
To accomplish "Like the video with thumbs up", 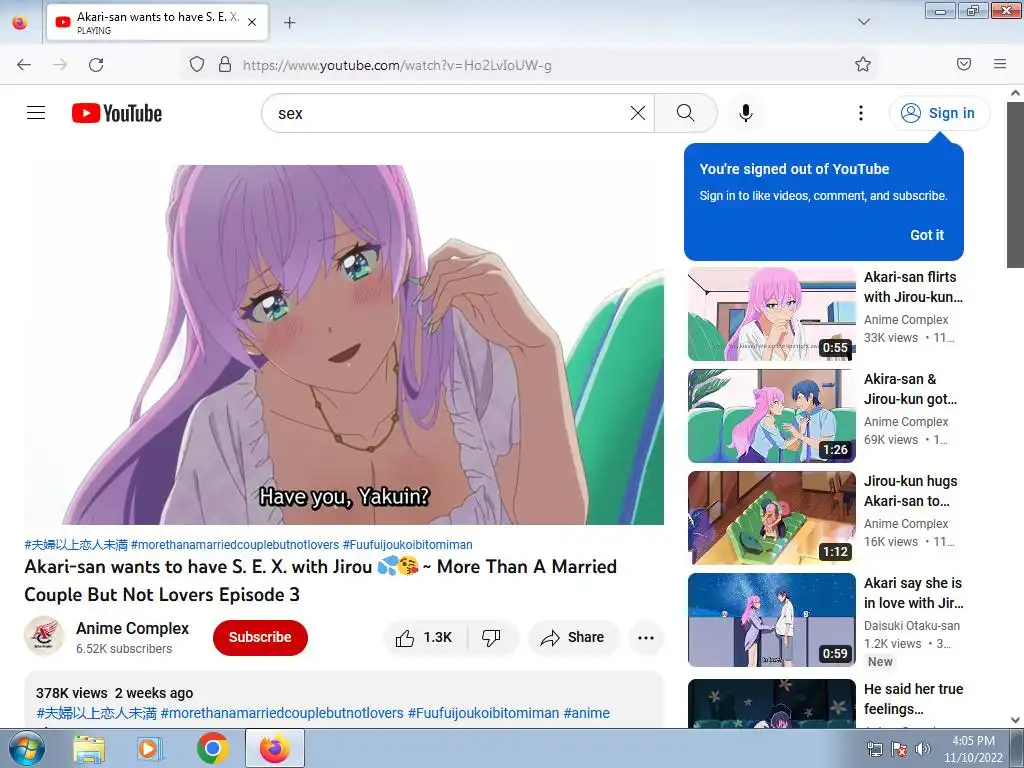I will [x=425, y=637].
